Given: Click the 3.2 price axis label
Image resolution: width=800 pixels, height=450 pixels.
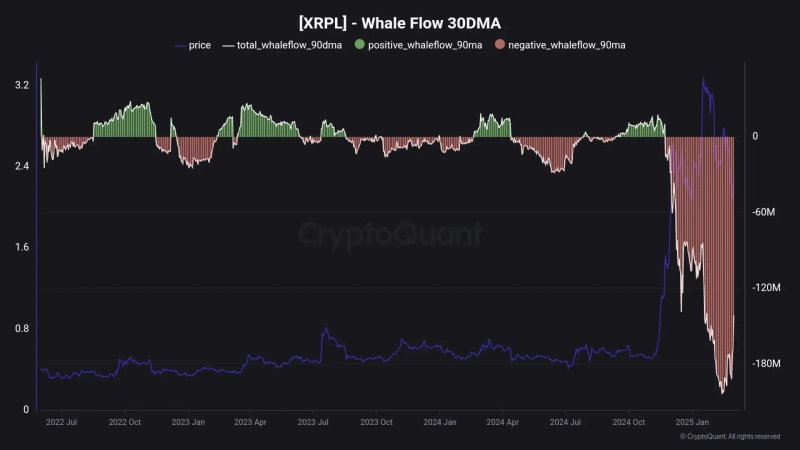Looking at the screenshot, I should pos(21,84).
